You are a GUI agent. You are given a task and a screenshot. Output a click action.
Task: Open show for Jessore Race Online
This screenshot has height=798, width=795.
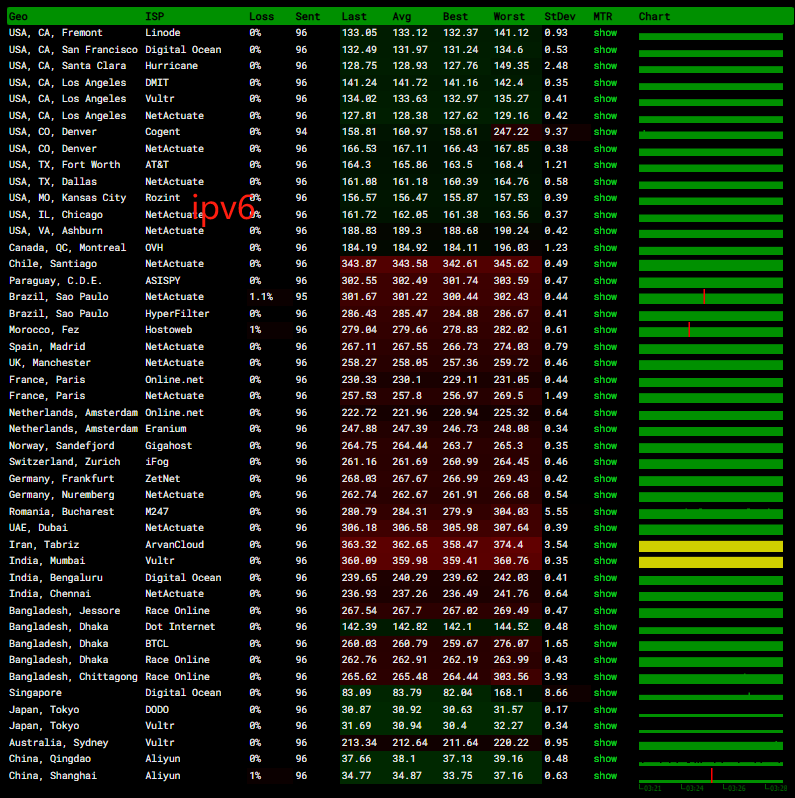[x=605, y=610]
